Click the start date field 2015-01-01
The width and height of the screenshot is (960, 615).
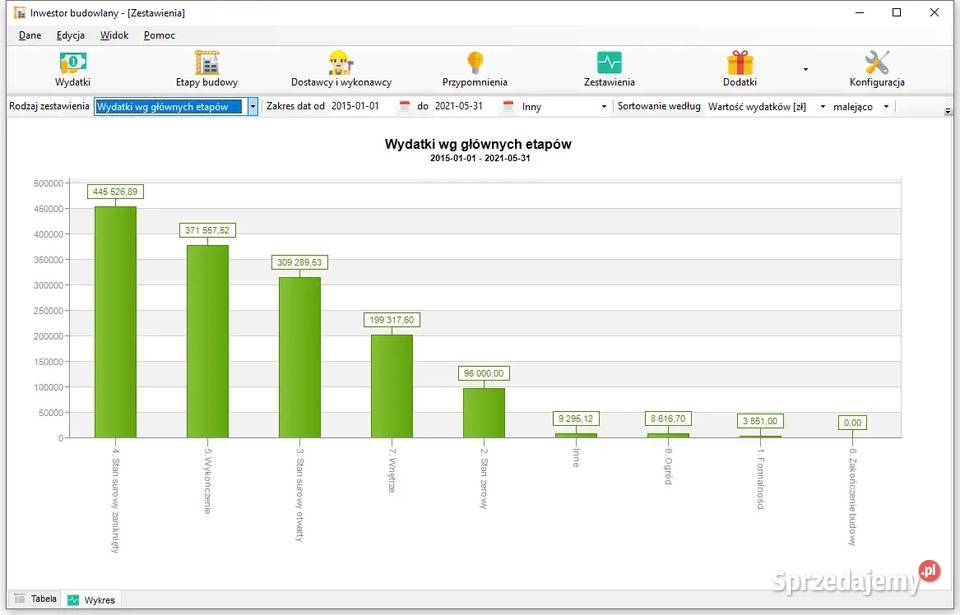(x=355, y=105)
